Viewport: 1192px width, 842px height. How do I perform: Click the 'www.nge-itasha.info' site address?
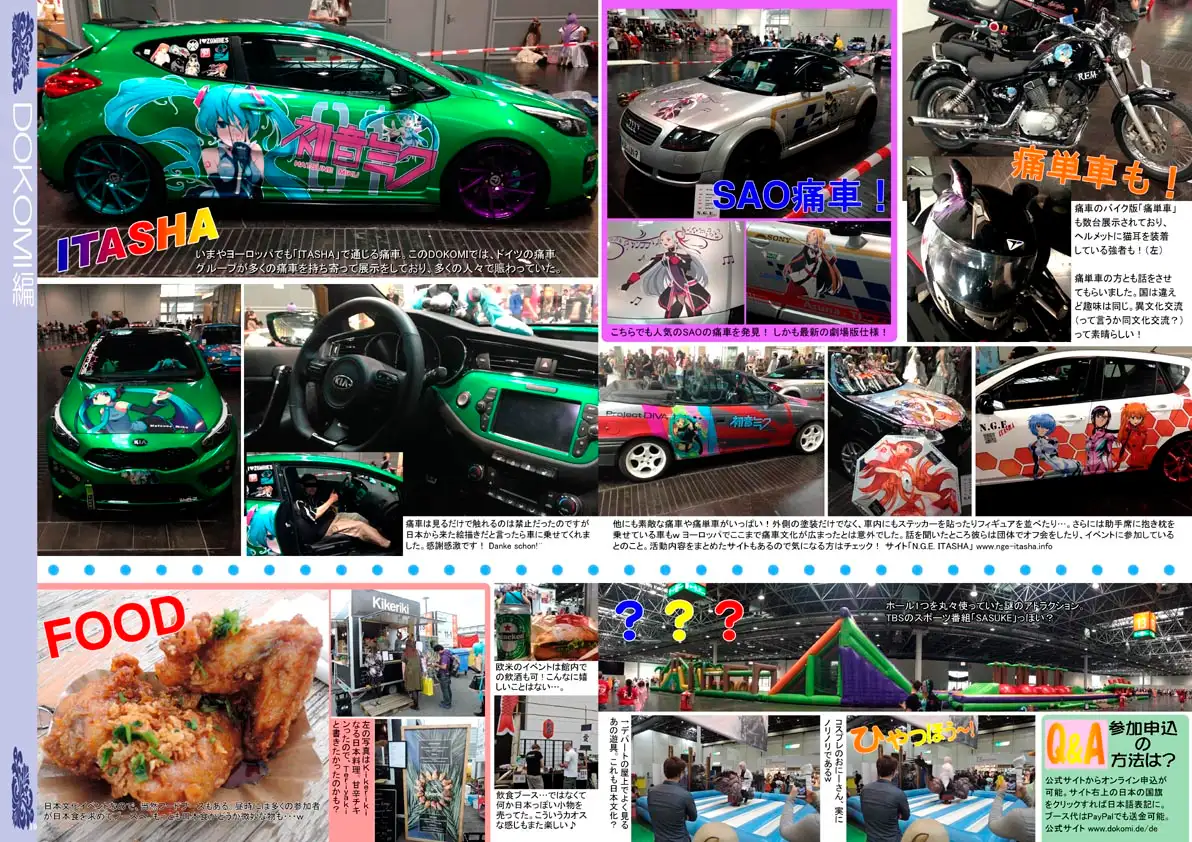1014,546
